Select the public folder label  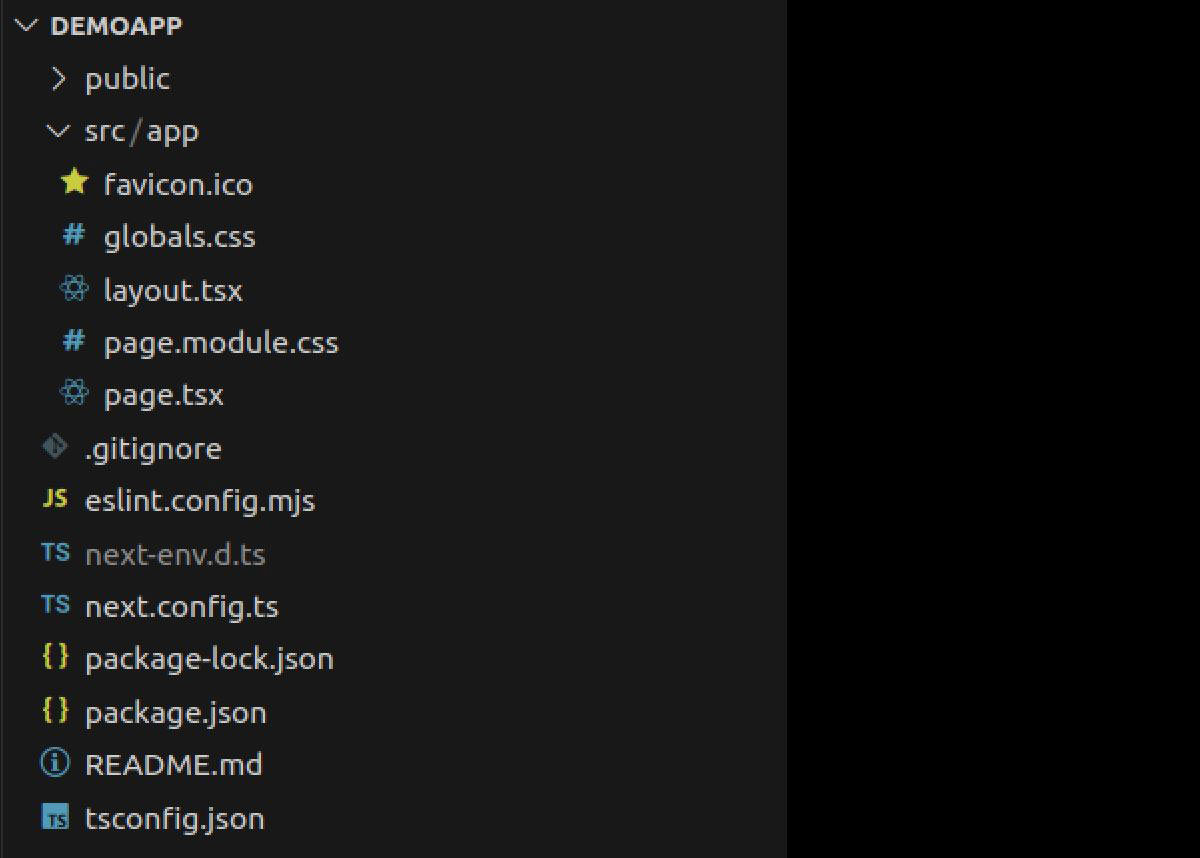point(127,79)
